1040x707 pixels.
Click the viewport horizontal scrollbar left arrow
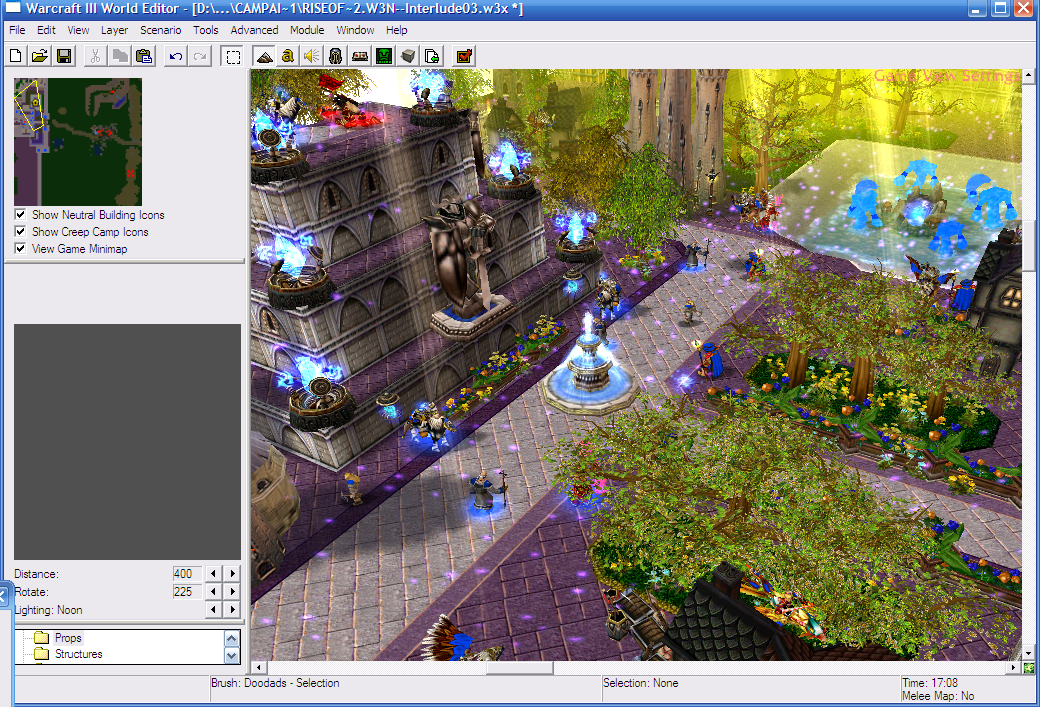[259, 668]
